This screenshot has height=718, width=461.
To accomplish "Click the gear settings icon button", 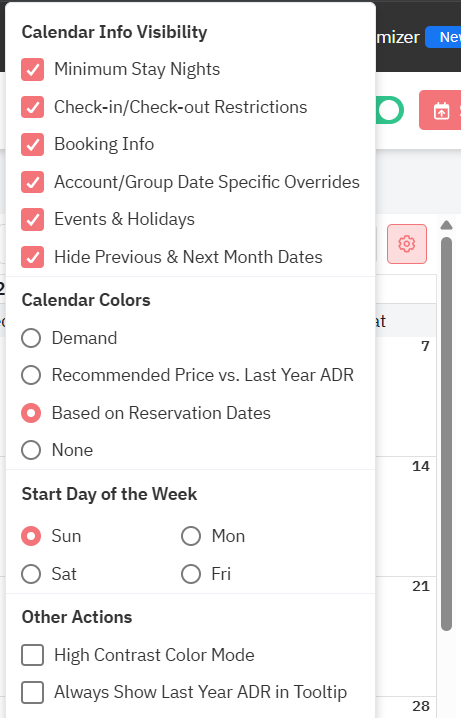I will (x=407, y=244).
